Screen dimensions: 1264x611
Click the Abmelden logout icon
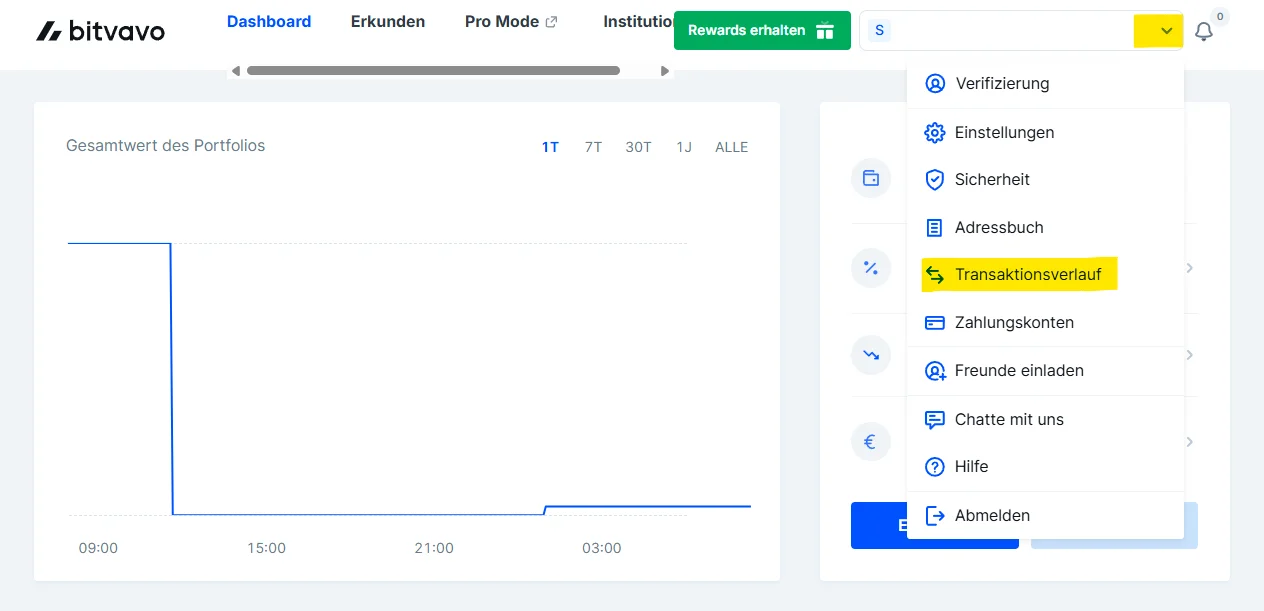(x=935, y=515)
